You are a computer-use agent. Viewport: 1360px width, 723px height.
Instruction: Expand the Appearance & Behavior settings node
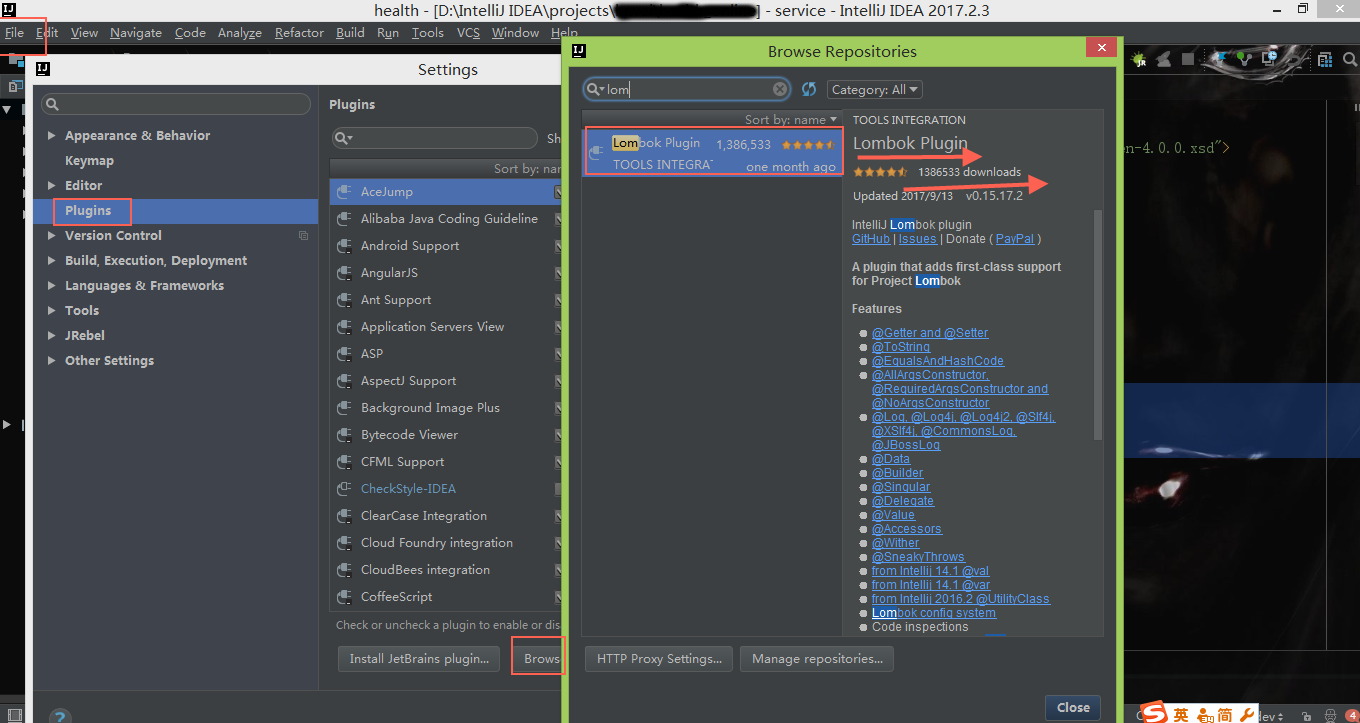click(51, 136)
